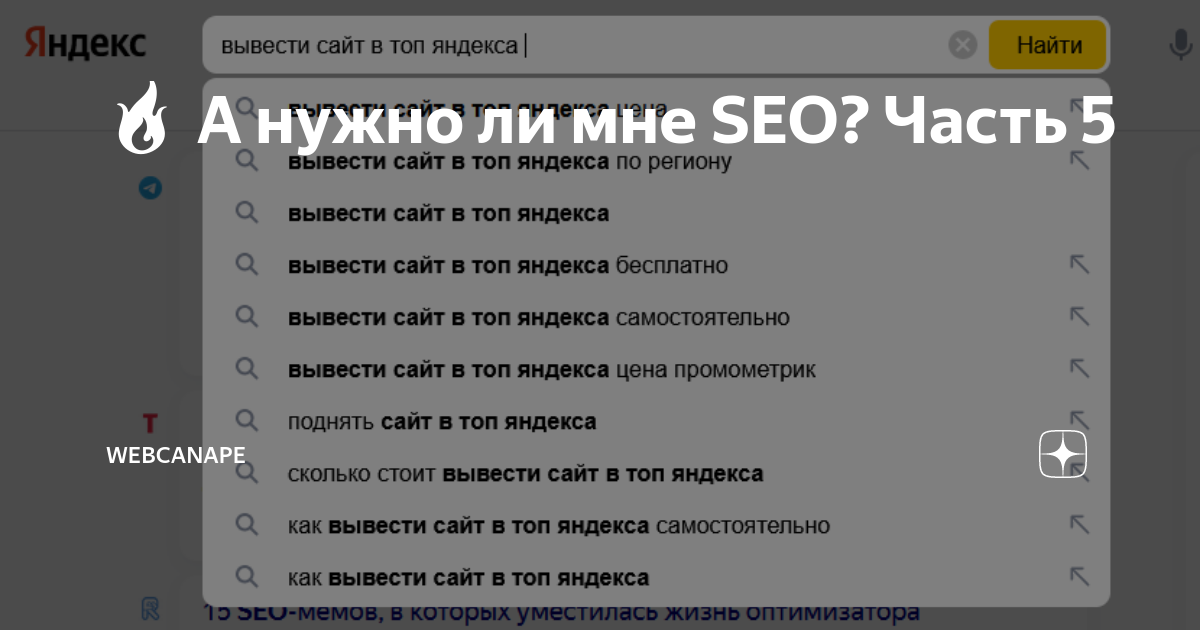This screenshot has width=1200, height=630.
Task: Click the Yandex logo
Action: [x=83, y=42]
